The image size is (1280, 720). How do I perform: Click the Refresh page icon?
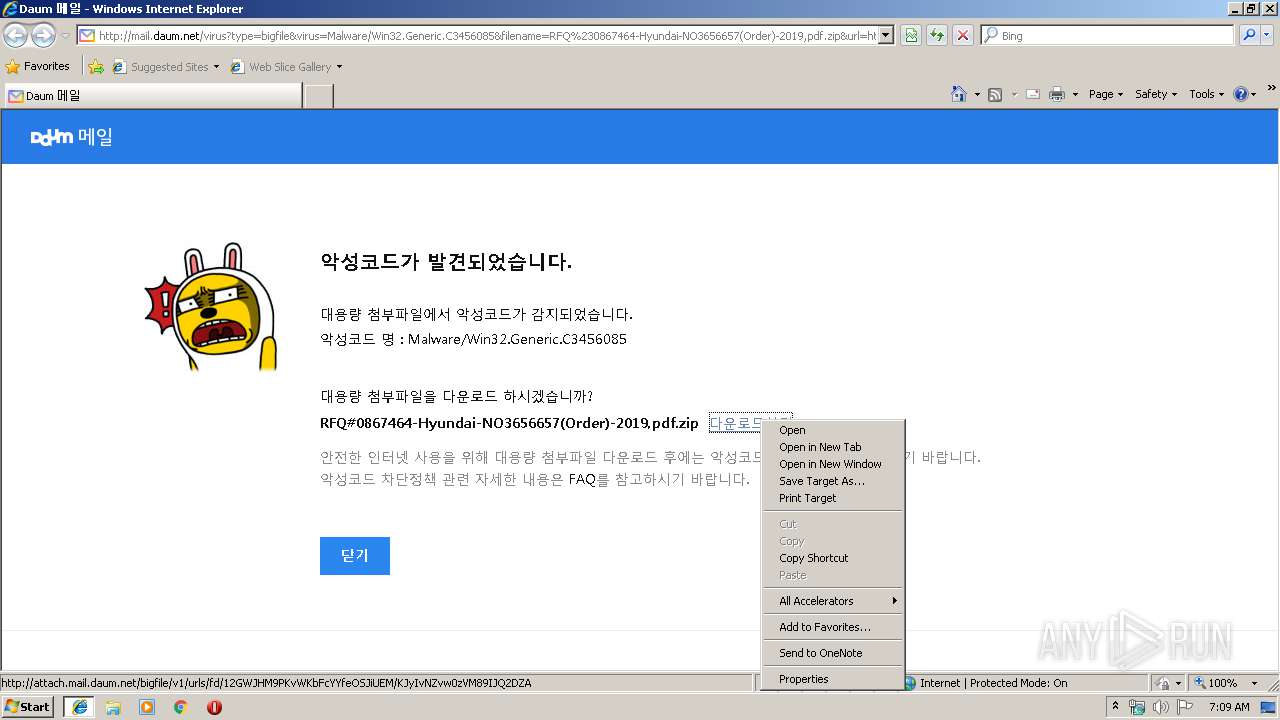(937, 35)
